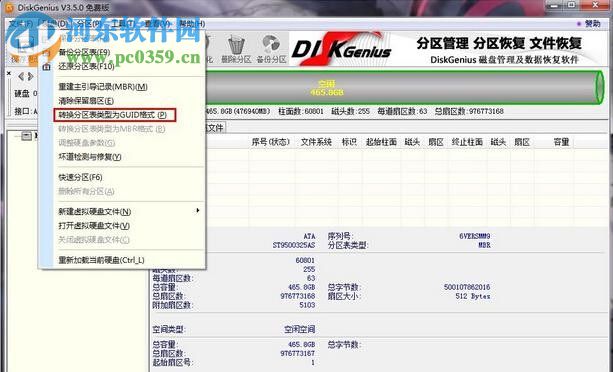
Task: Select 删除所有分区(A) entry
Action: [86, 191]
